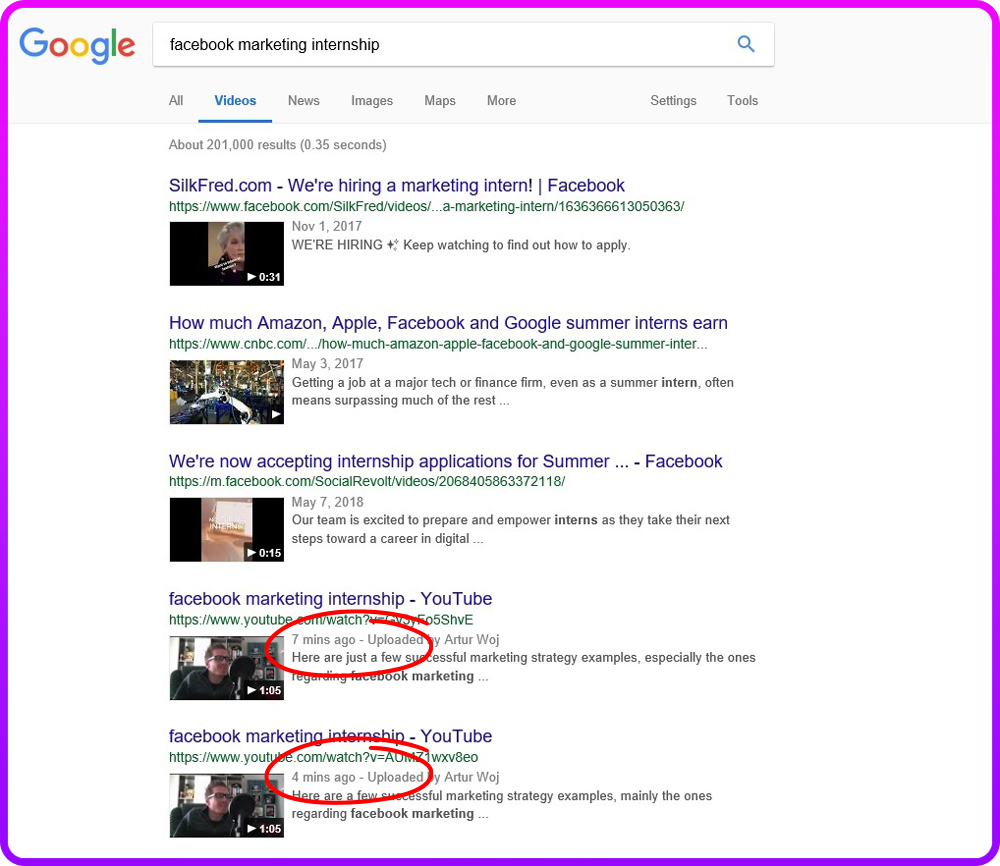This screenshot has height=866, width=1000.
Task: Open We're now accepting internship applications result
Action: pyautogui.click(x=446, y=461)
